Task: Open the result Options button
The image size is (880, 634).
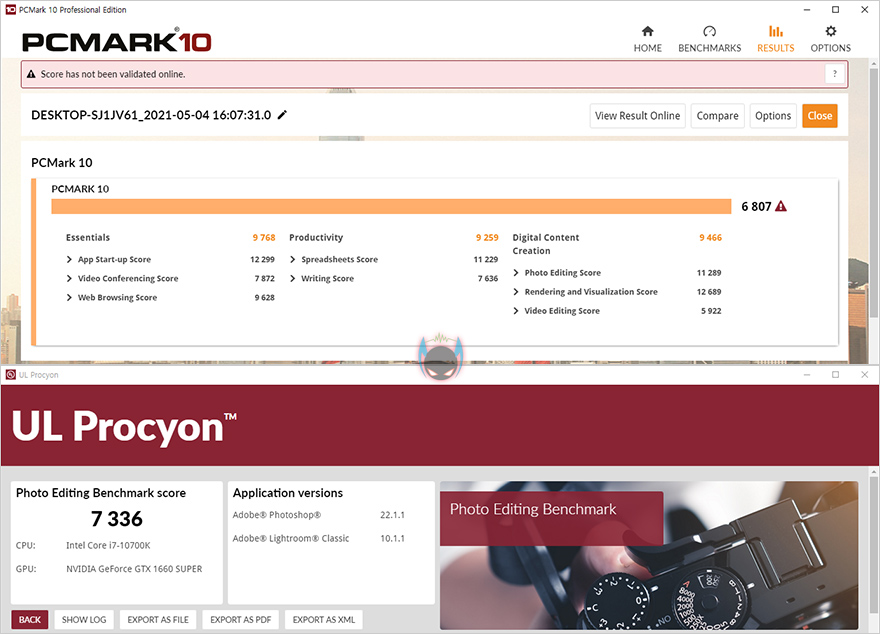Action: pyautogui.click(x=773, y=116)
